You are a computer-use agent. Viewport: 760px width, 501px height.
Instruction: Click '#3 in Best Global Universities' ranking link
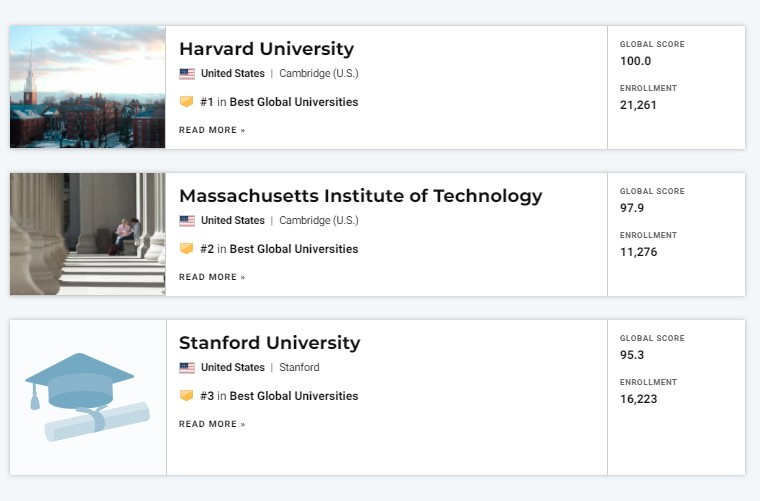coord(279,396)
